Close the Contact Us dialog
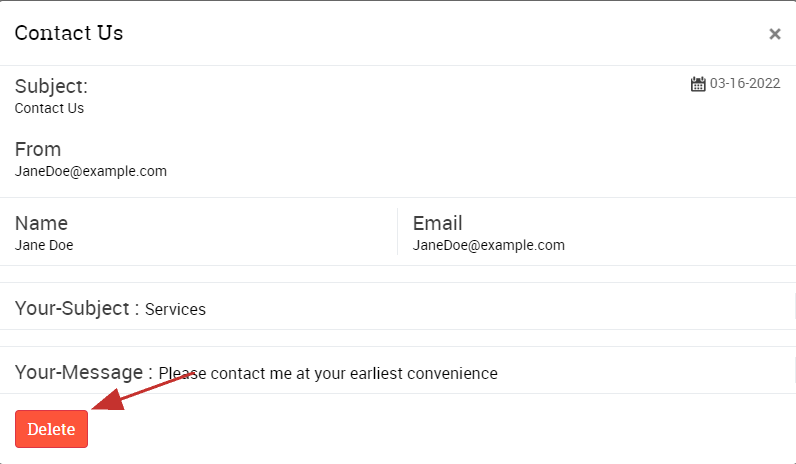Screen dimensions: 796x464 (x=775, y=34)
